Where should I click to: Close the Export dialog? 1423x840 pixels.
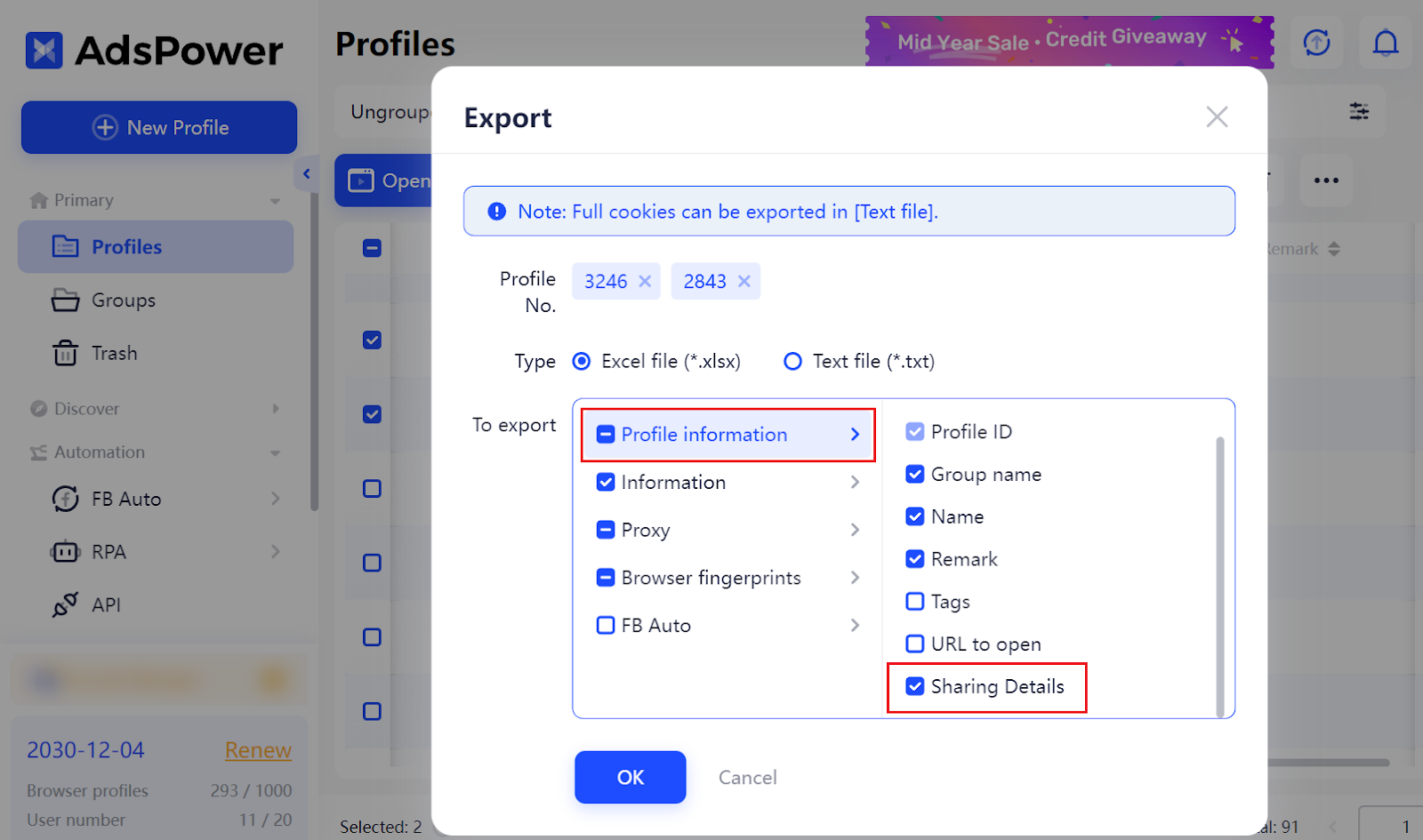point(1217,116)
